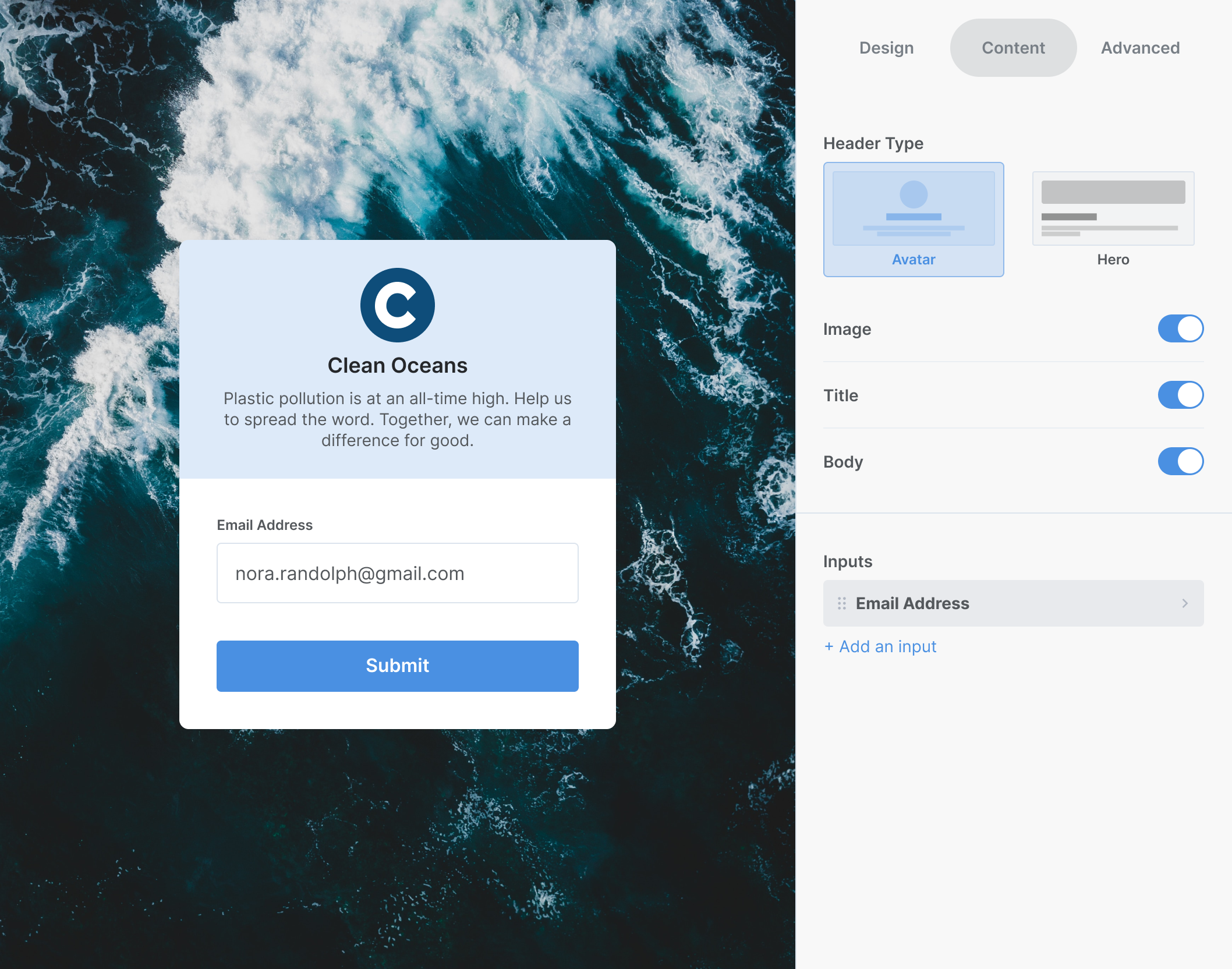This screenshot has height=969, width=1232.
Task: Click the plastic pollution body text
Action: pyautogui.click(x=398, y=419)
